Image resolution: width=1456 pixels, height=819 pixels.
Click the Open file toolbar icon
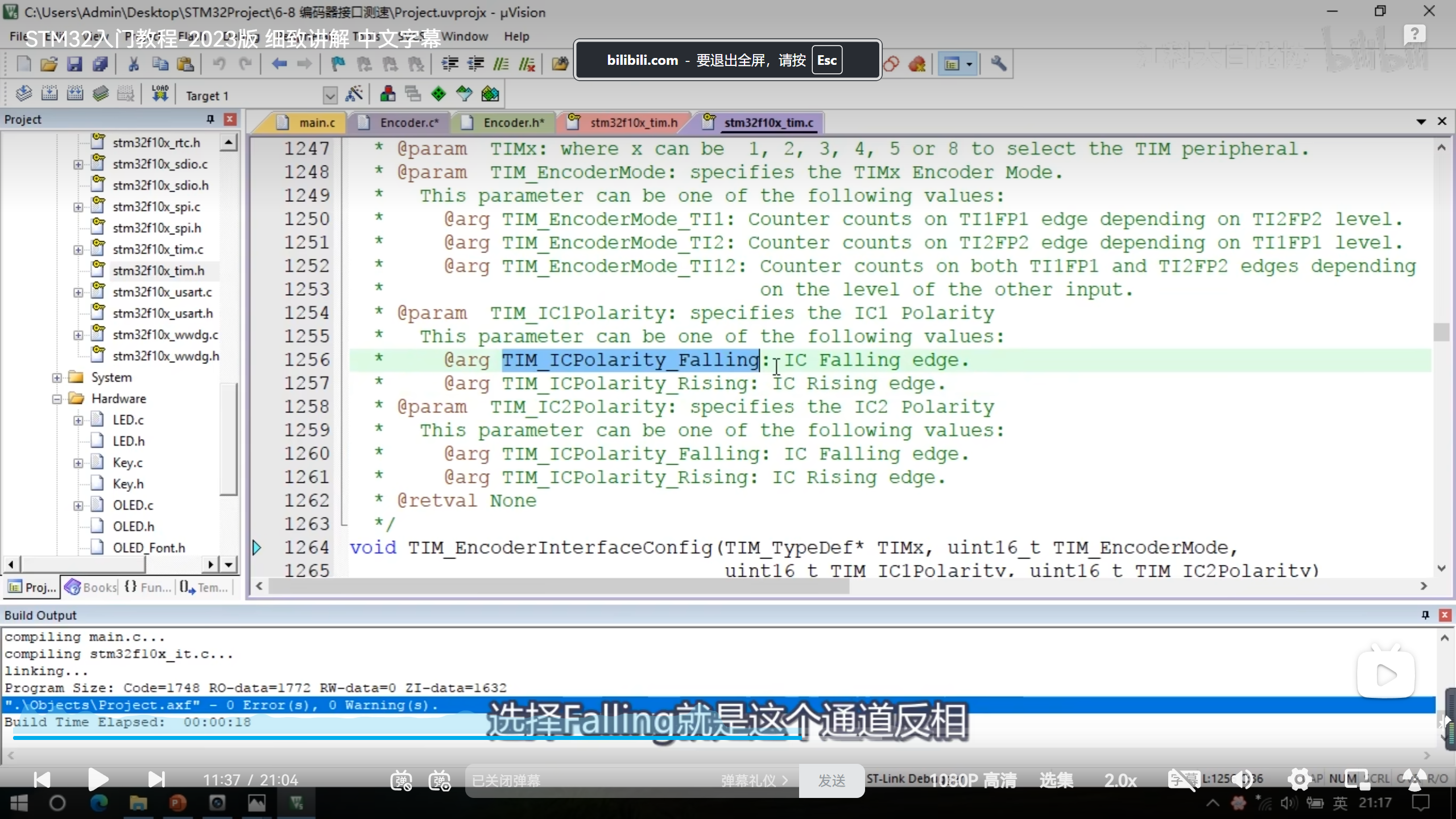click(49, 64)
